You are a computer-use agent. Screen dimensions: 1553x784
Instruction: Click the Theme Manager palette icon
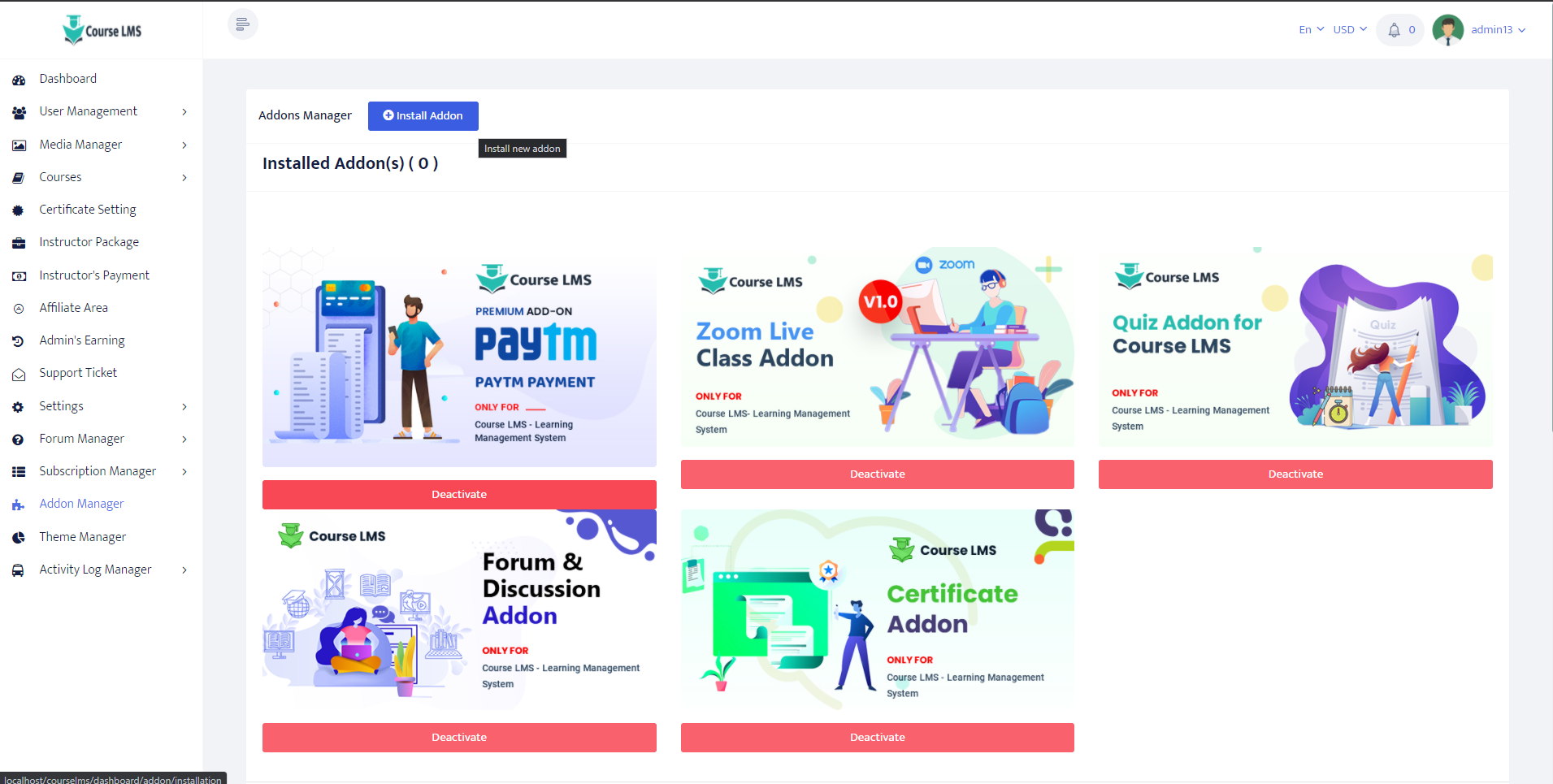pos(19,538)
